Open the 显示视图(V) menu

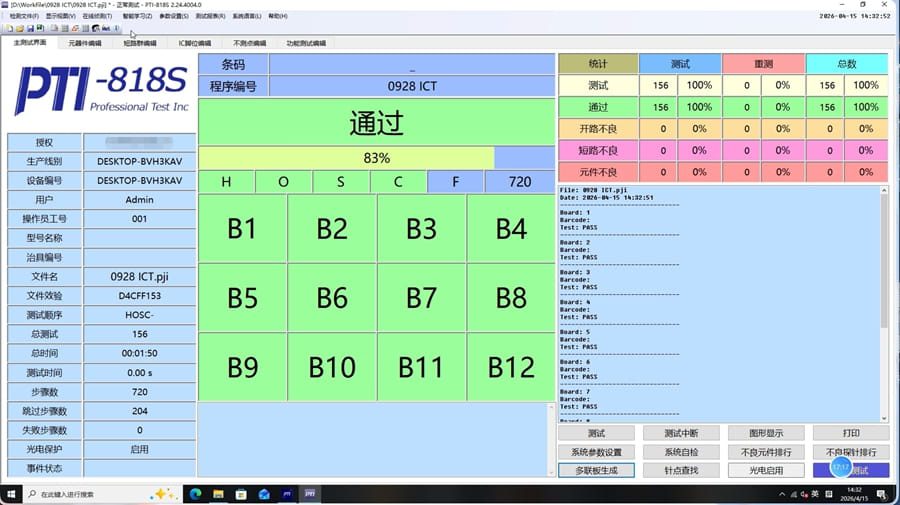61,16
